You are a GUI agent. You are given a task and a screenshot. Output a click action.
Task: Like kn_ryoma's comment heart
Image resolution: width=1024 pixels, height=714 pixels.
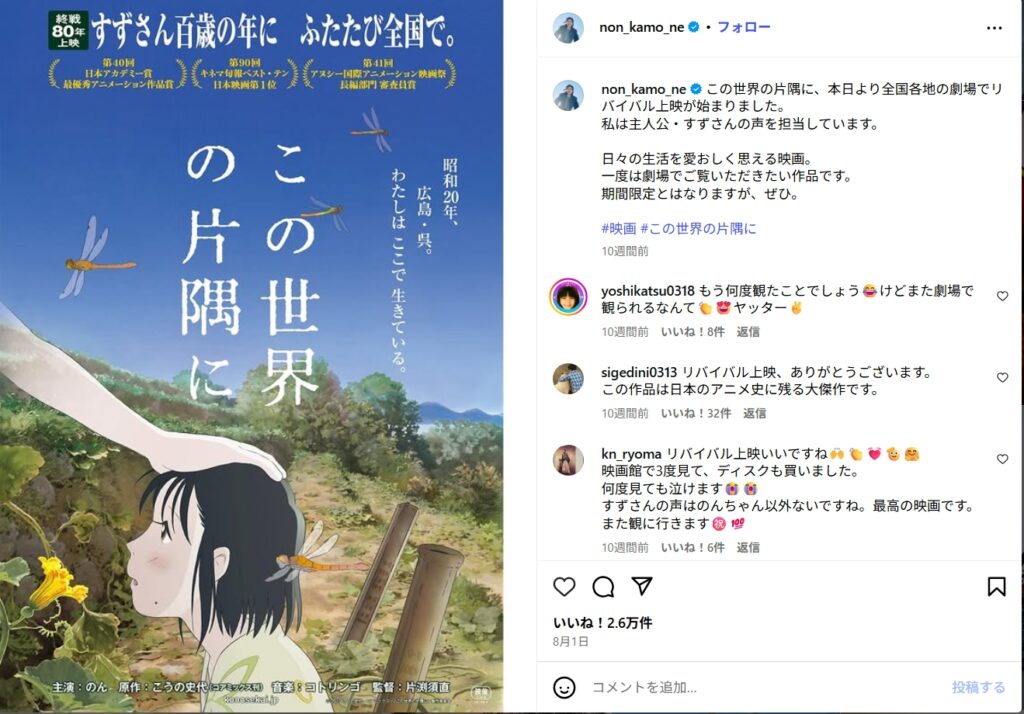(x=1002, y=459)
